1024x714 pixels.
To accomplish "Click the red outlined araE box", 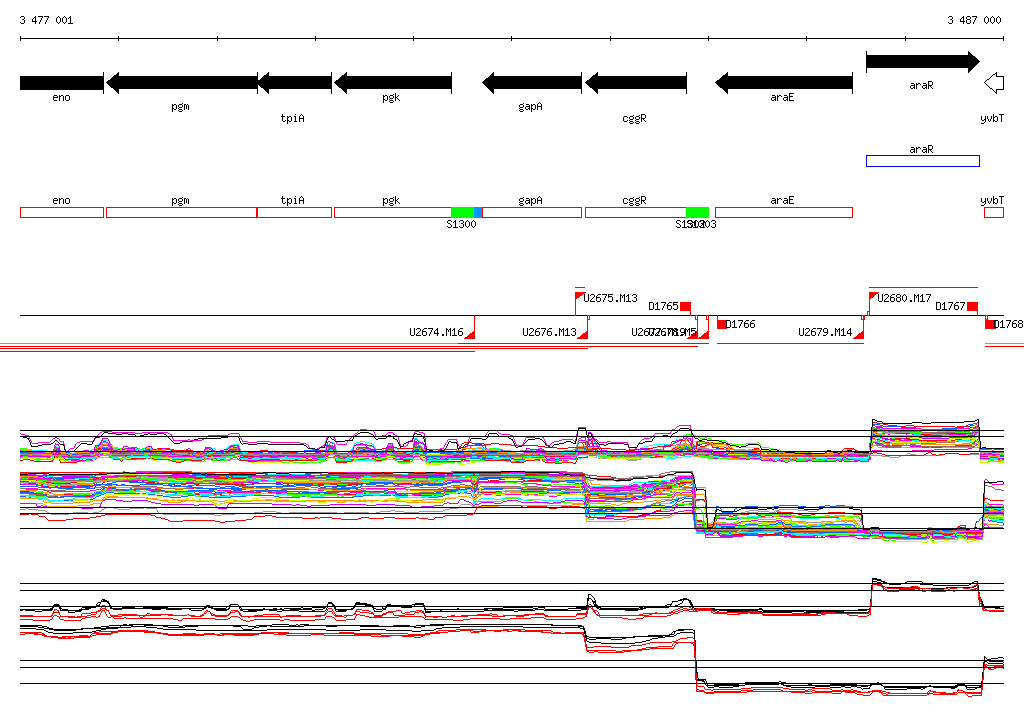I will coord(784,212).
